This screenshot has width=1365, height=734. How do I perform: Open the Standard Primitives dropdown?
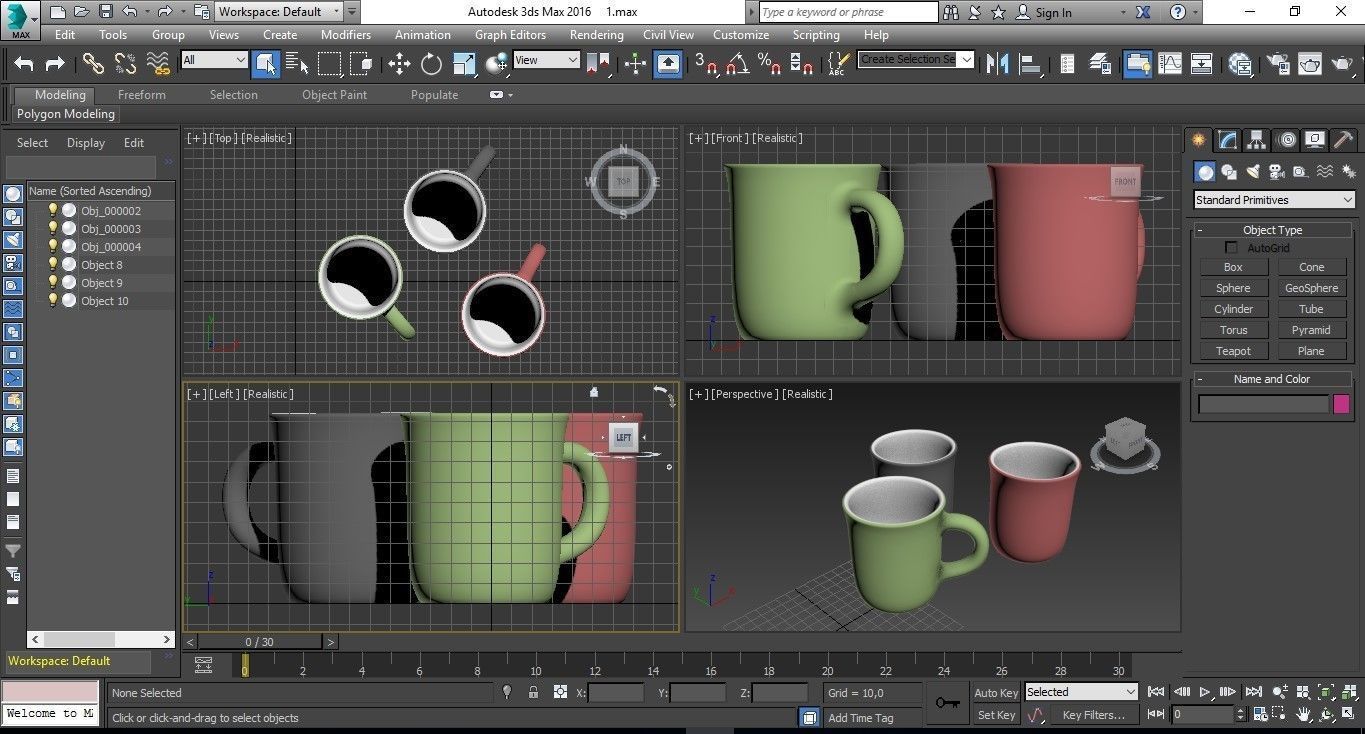[1274, 200]
